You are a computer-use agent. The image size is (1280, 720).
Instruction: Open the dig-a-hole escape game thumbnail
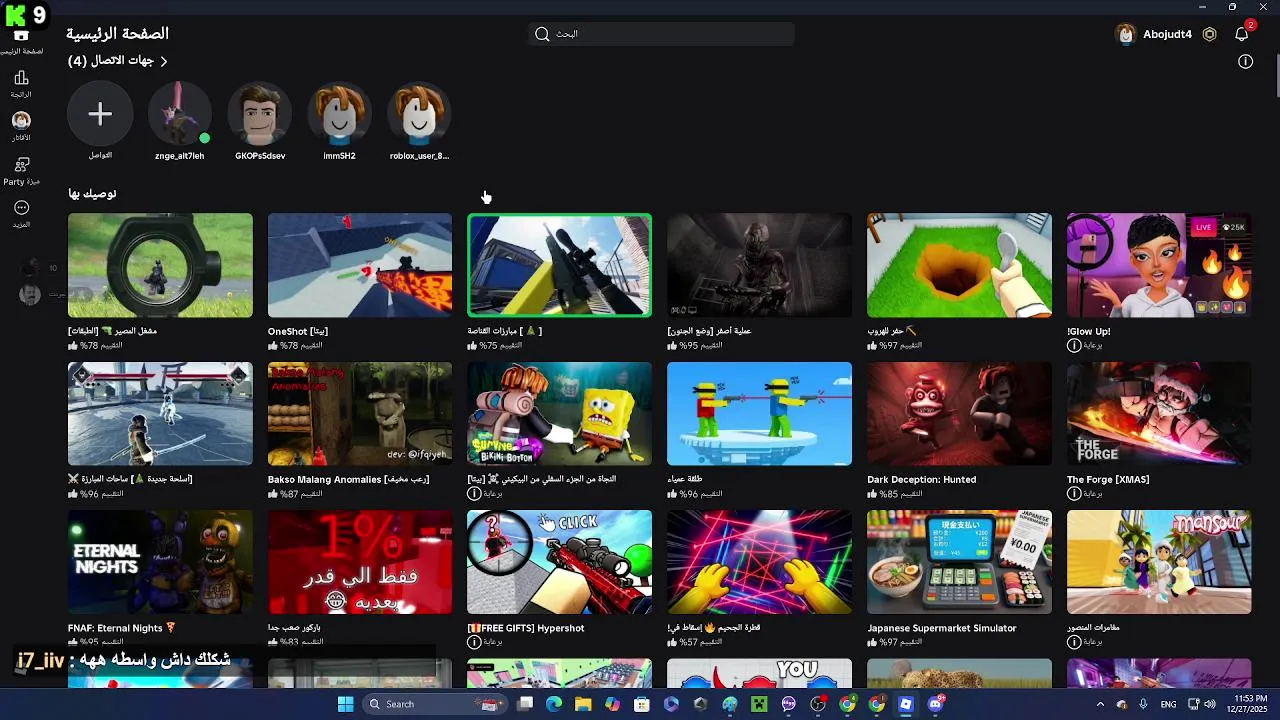[959, 265]
